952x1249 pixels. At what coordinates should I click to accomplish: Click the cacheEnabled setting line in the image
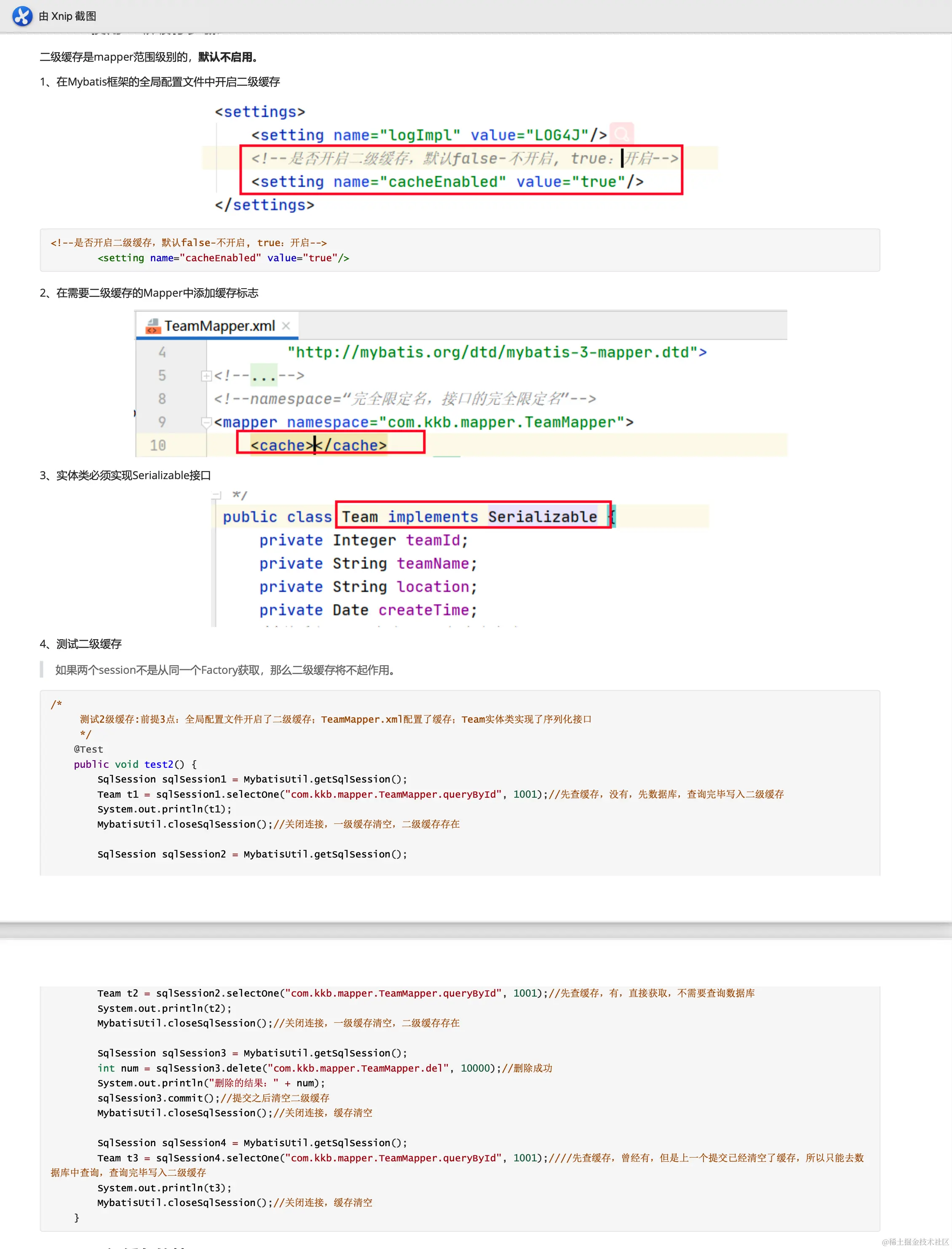[x=448, y=182]
